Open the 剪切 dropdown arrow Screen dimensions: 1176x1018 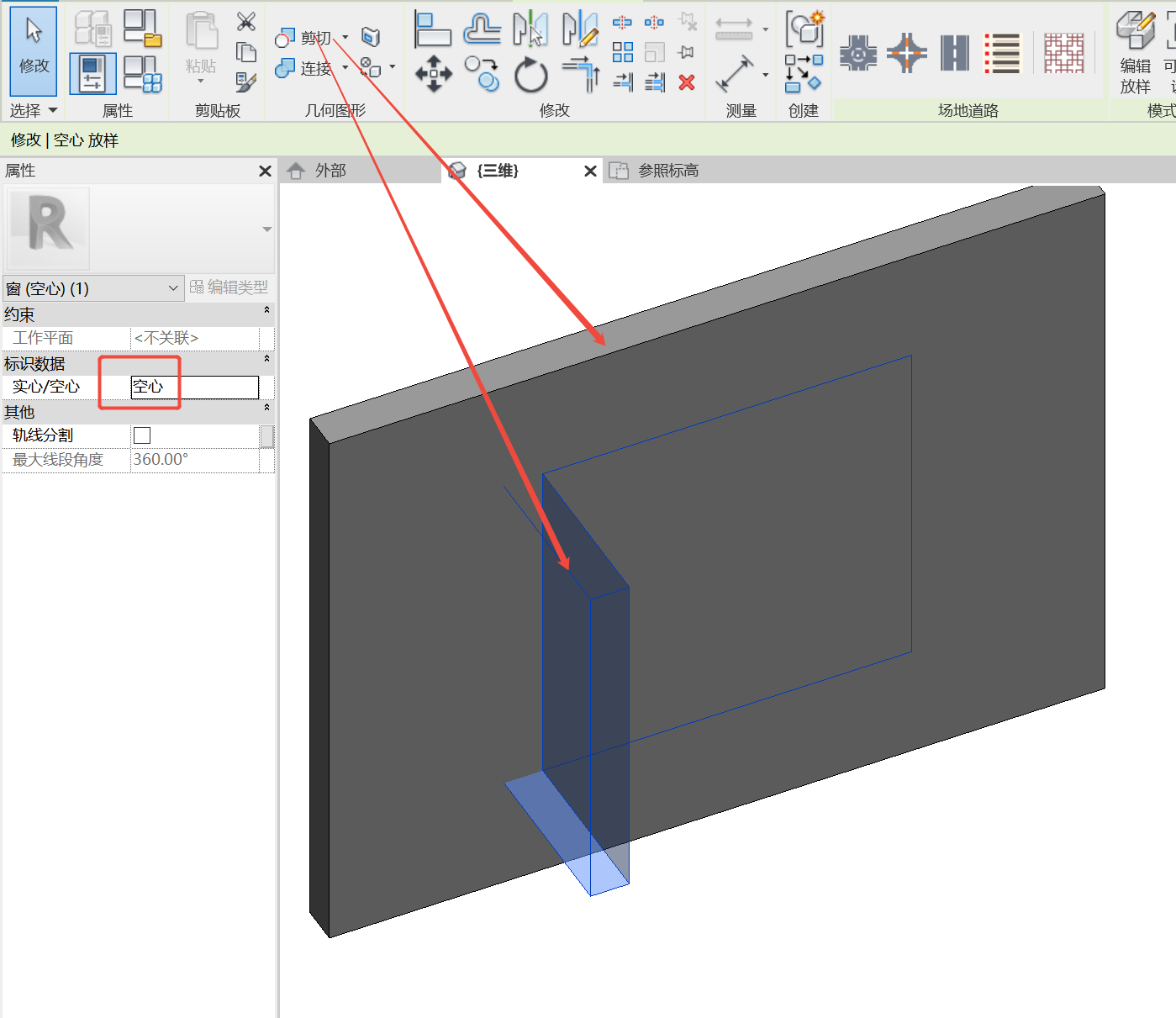coord(344,38)
